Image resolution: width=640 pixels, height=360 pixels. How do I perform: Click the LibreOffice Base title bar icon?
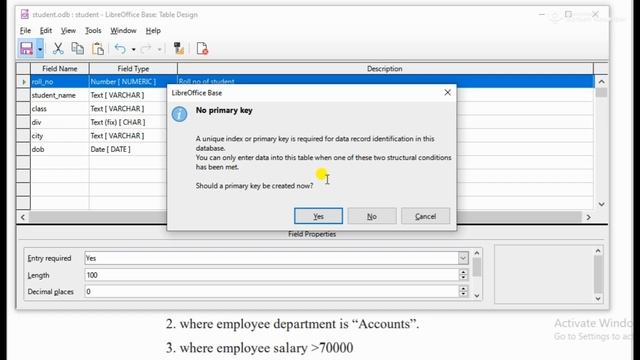[24, 14]
